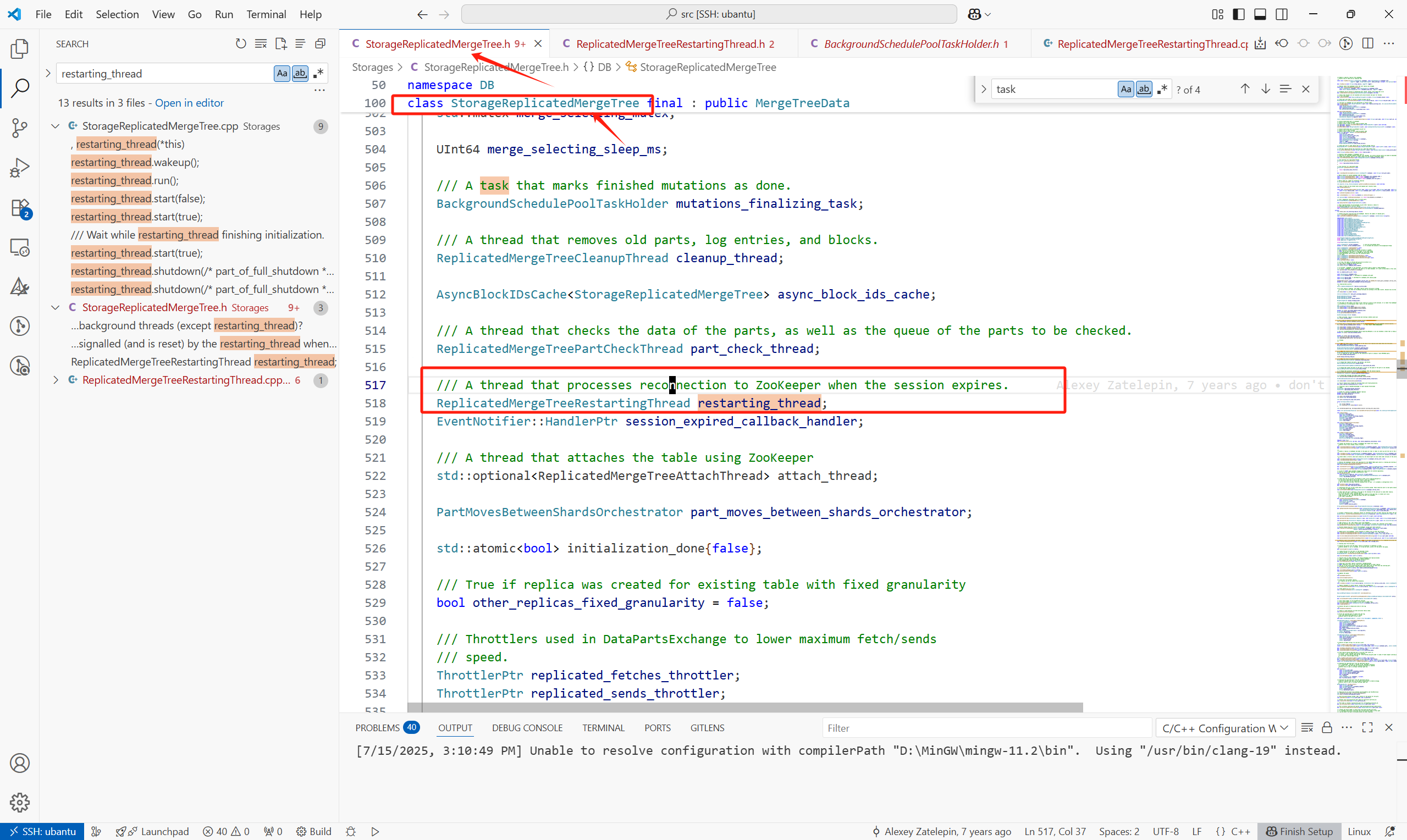Switch to TERMINAL panel tab
This screenshot has height=840, width=1407.
pos(603,728)
